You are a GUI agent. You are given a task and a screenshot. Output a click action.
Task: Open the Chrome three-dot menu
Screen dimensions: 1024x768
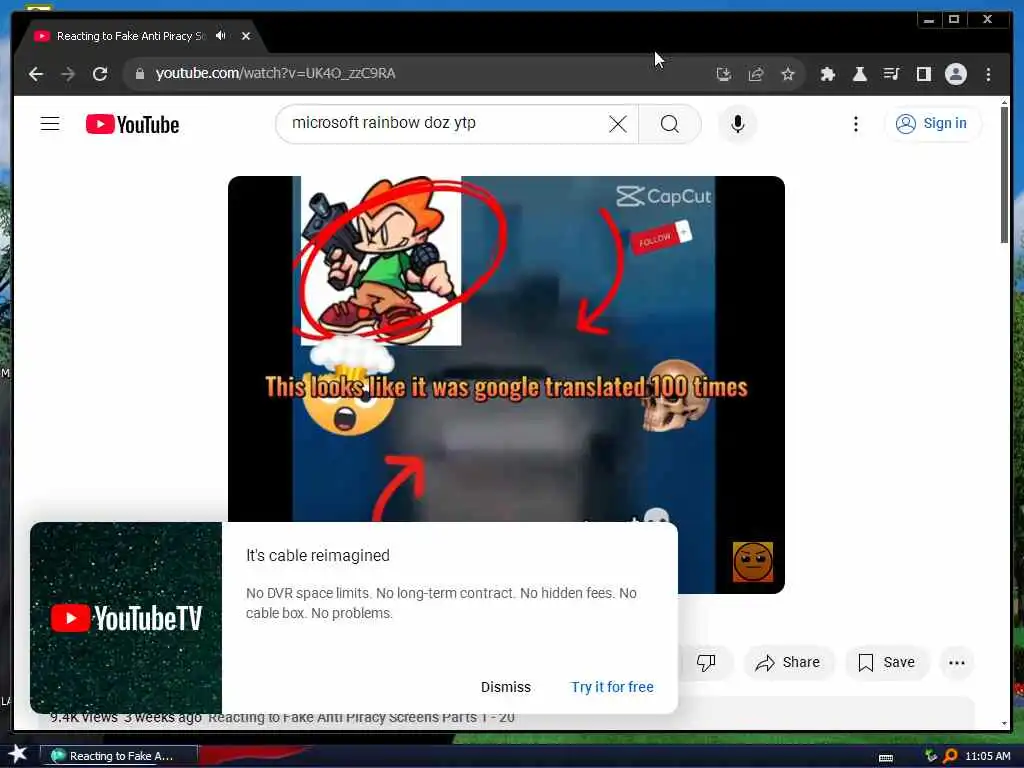[988, 74]
